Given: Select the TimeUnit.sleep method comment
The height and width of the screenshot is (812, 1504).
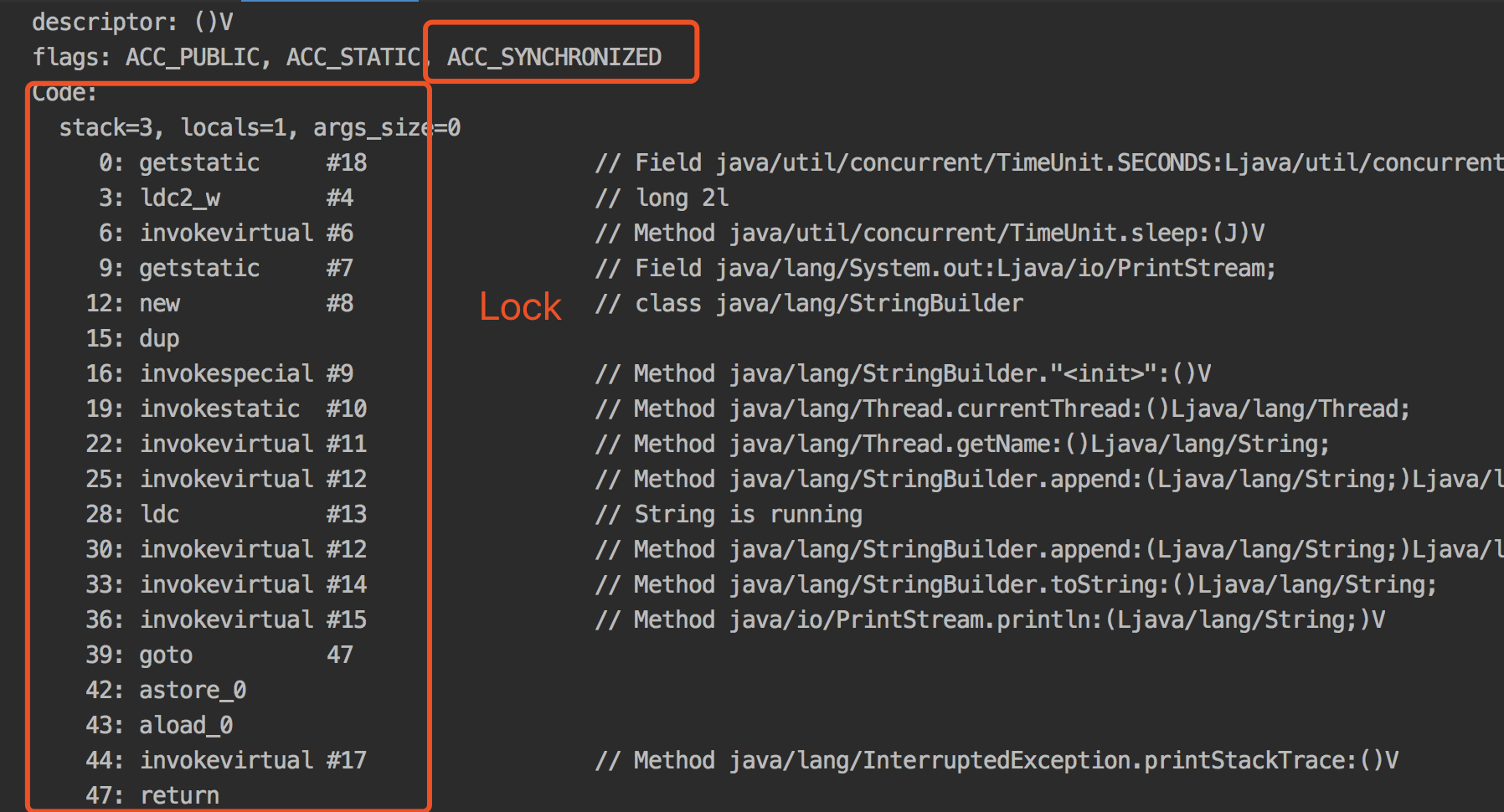Looking at the screenshot, I should 930,233.
